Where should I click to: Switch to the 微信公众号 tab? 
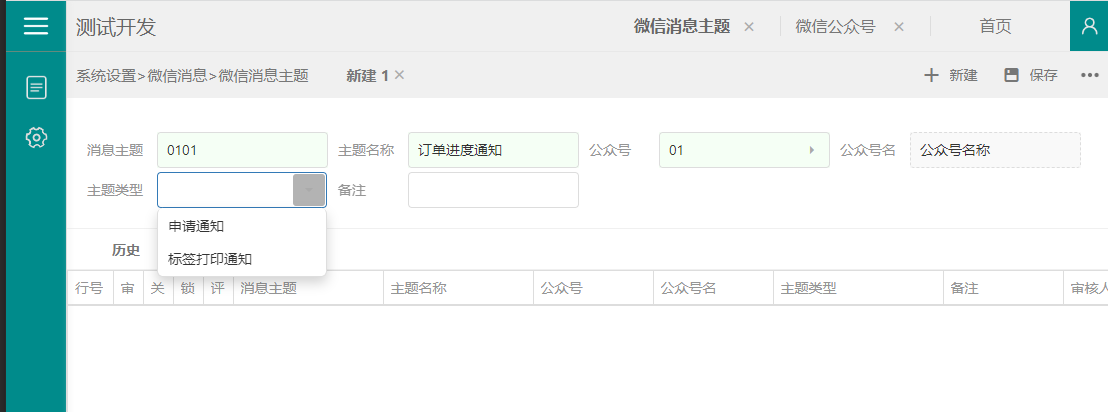pyautogui.click(x=835, y=27)
